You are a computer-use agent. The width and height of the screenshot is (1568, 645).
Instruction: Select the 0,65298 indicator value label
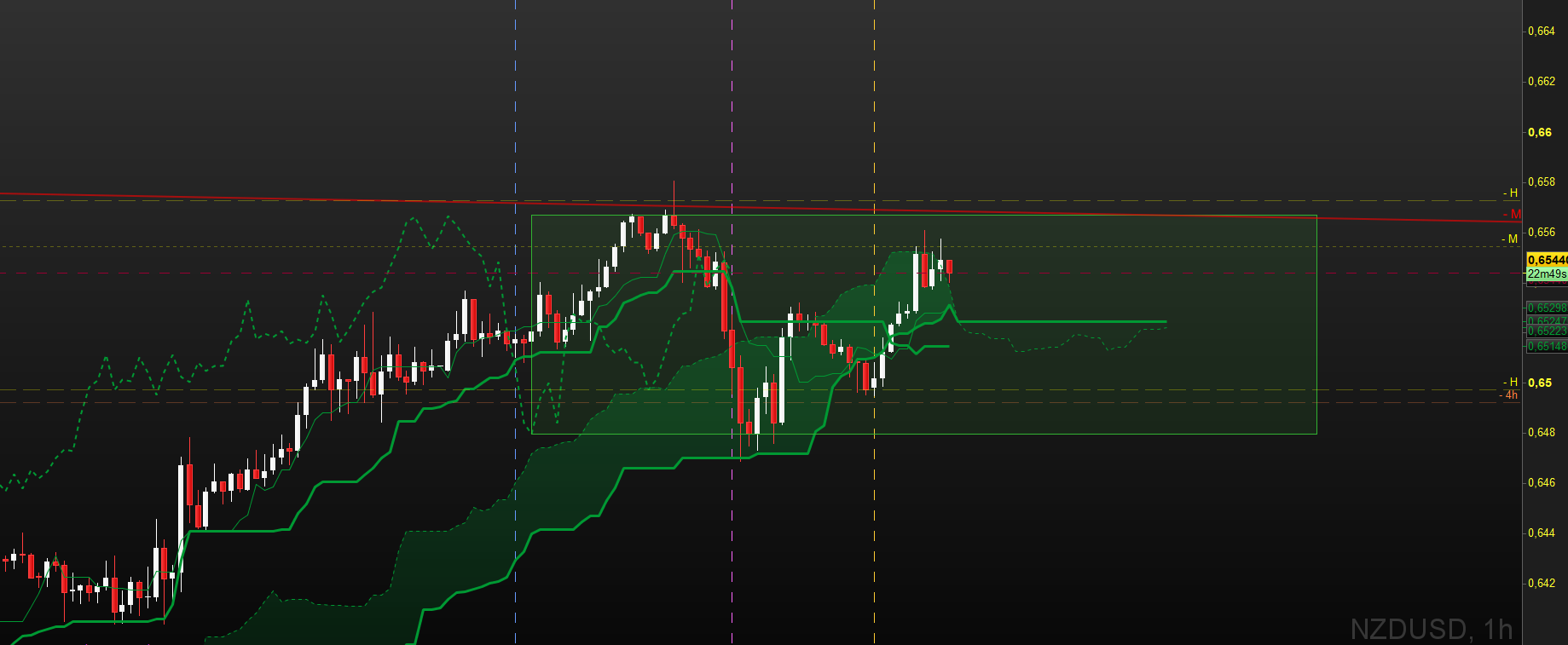1547,308
